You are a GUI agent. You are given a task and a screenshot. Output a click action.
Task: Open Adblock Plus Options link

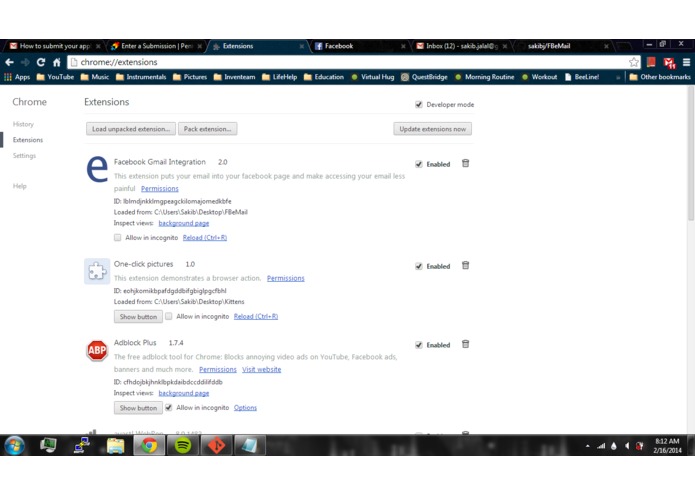[x=245, y=408]
